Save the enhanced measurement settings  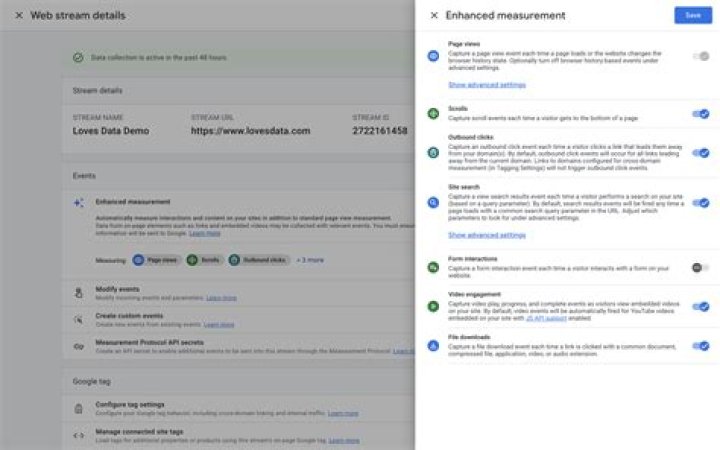(692, 15)
